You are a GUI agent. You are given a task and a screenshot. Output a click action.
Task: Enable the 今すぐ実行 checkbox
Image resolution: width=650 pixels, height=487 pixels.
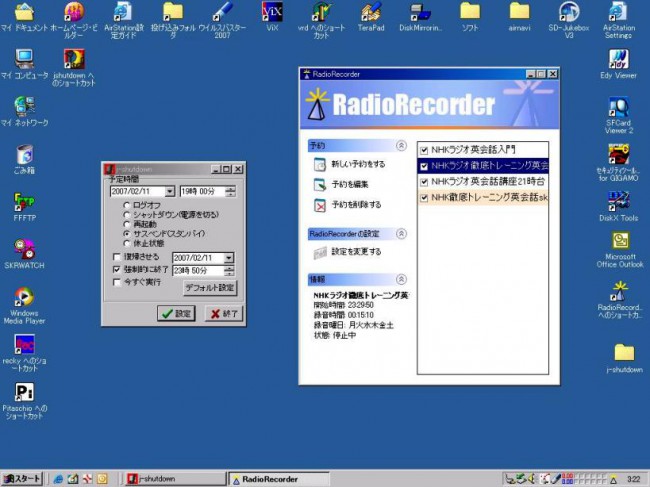117,282
